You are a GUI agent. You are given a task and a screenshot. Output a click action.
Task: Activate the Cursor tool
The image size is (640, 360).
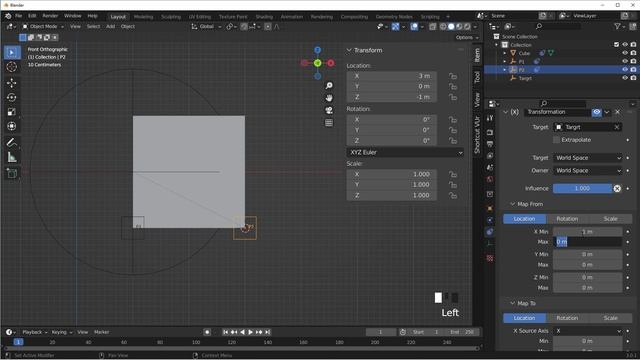[x=12, y=67]
